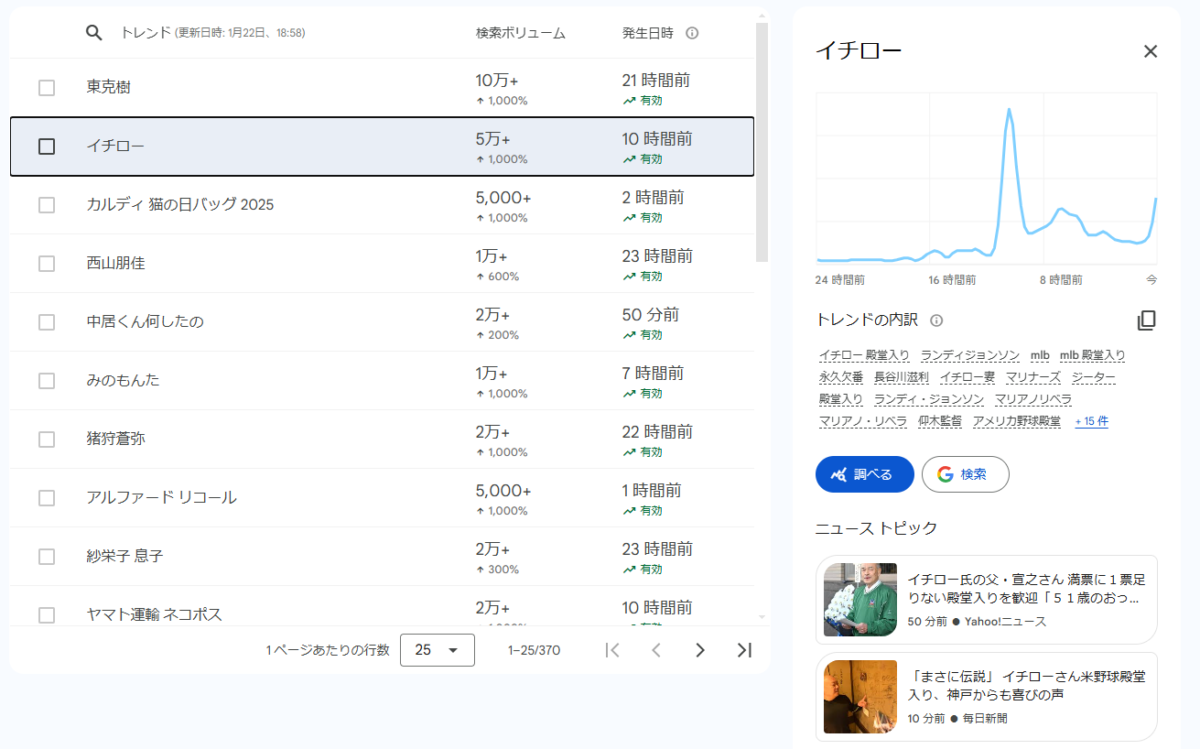Image resolution: width=1200 pixels, height=749 pixels.
Task: Open the 毎日新聞 article 「まさに伝説」
Action: click(986, 697)
